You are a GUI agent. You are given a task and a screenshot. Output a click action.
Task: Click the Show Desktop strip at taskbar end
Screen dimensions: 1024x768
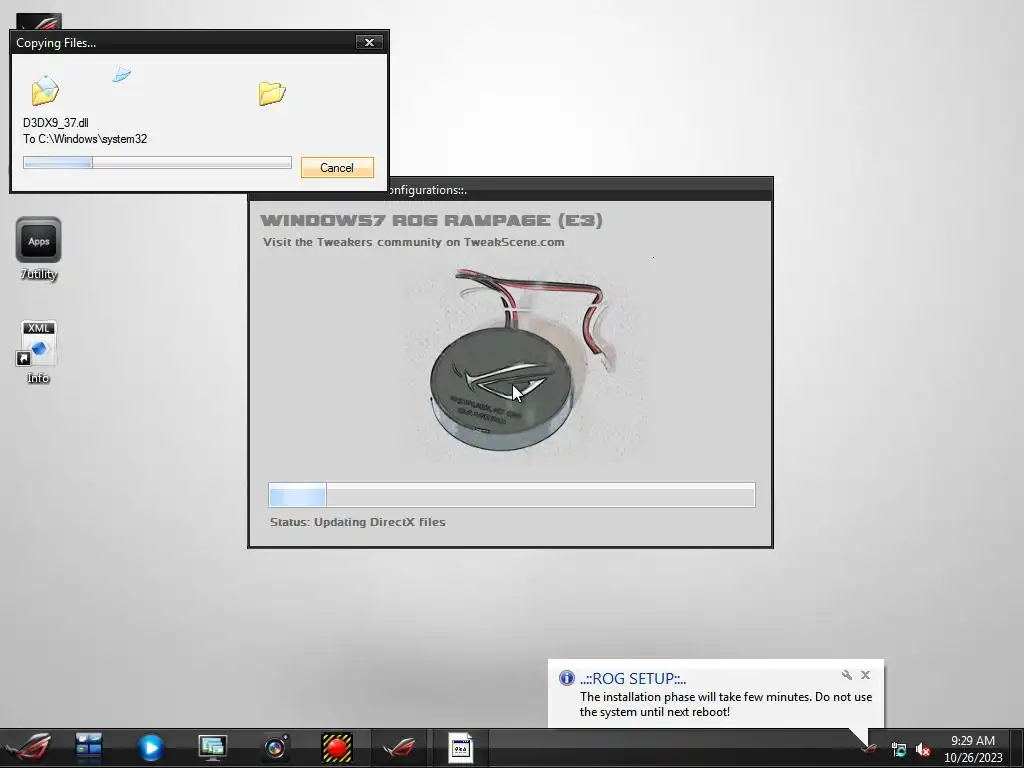click(x=1016, y=748)
